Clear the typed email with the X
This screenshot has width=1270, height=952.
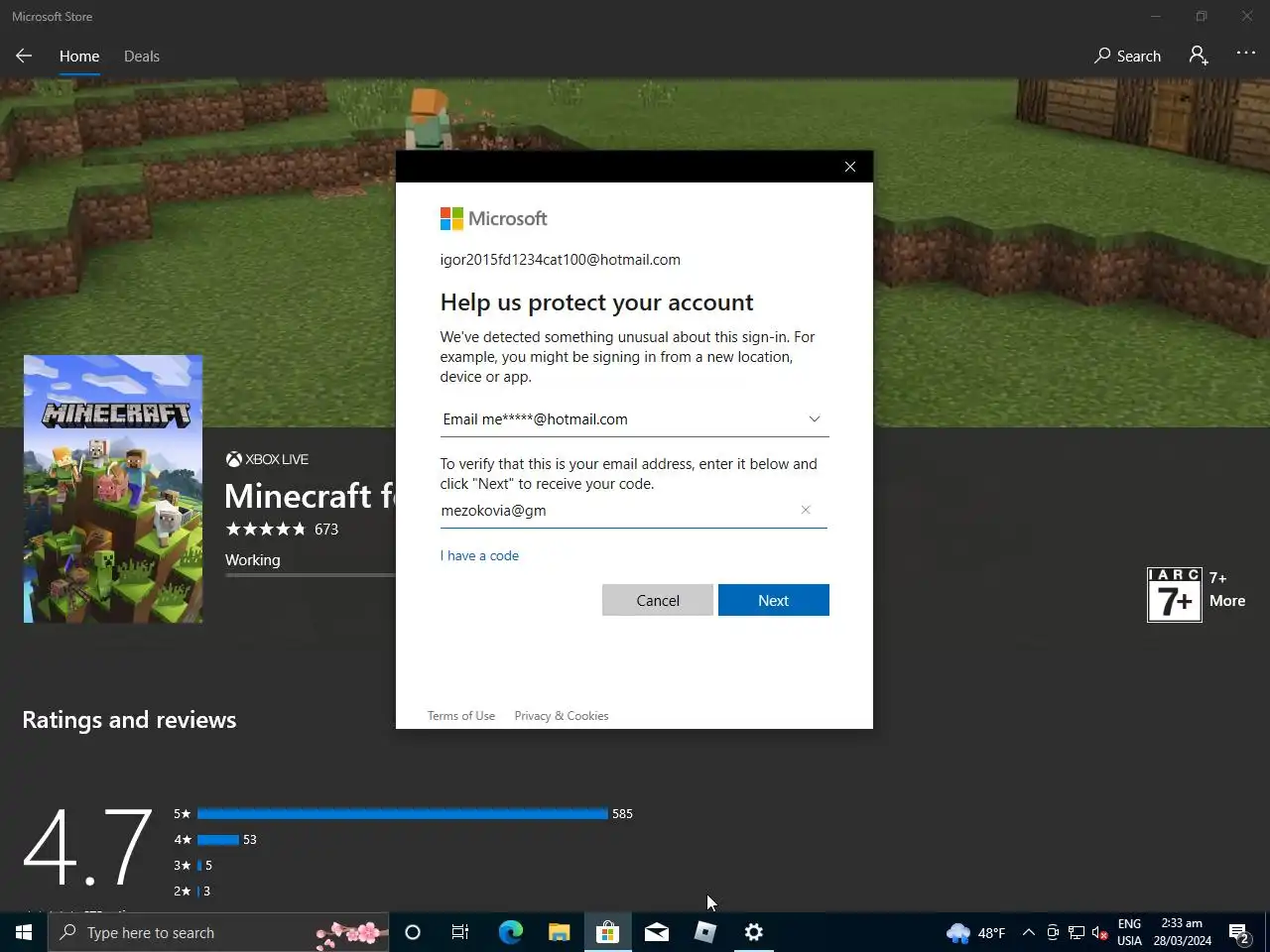(806, 510)
